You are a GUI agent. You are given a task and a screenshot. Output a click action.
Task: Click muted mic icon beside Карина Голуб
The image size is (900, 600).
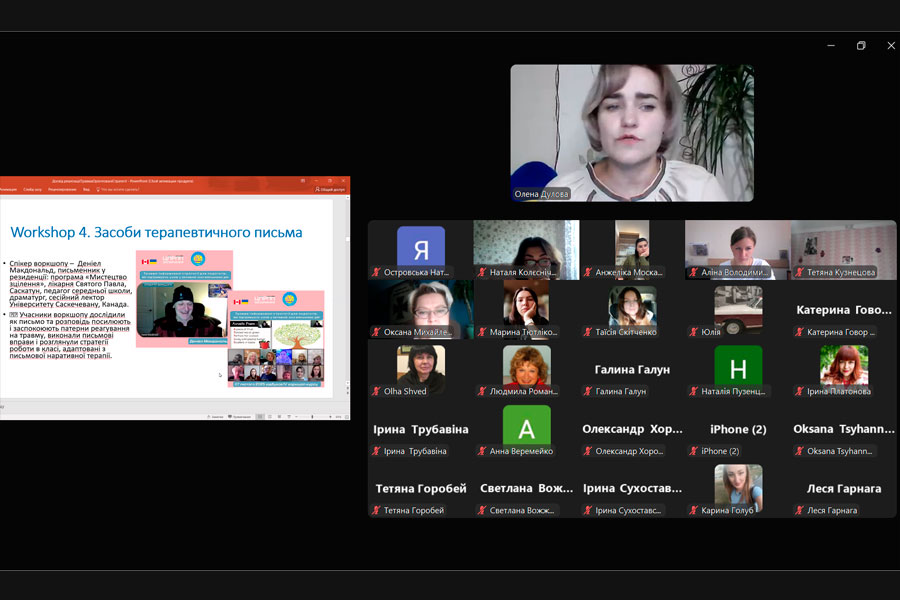coord(694,510)
